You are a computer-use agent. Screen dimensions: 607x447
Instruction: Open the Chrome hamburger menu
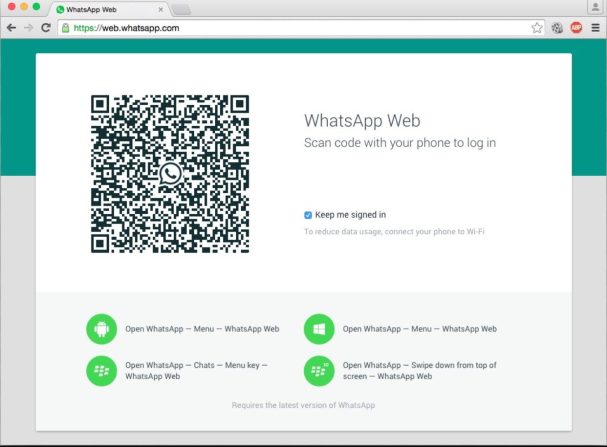596,28
